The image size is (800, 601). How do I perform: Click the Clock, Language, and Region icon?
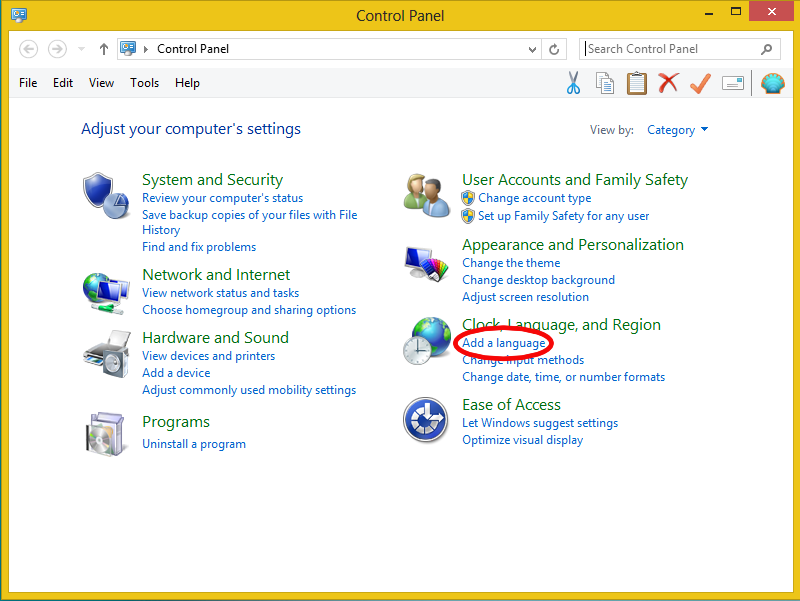426,339
